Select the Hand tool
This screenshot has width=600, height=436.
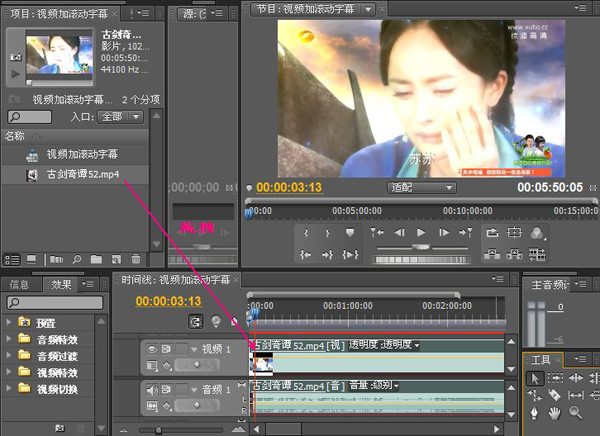pos(554,413)
